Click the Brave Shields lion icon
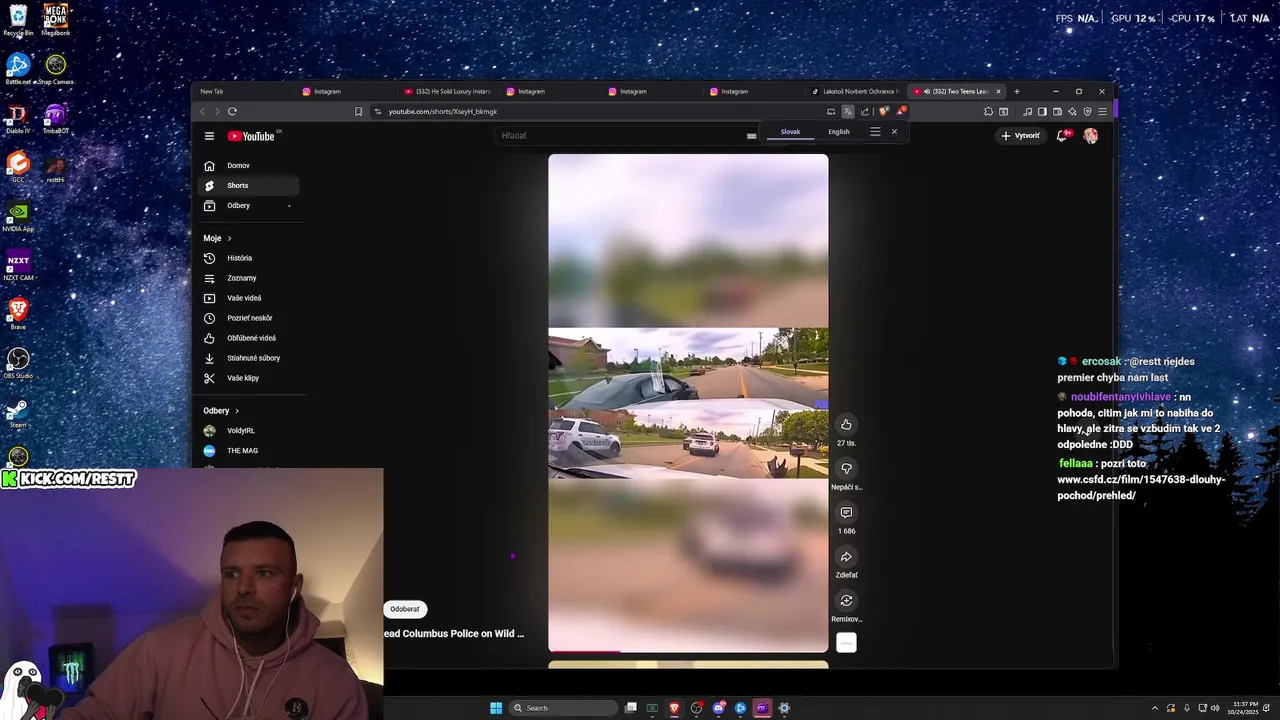 coord(883,111)
